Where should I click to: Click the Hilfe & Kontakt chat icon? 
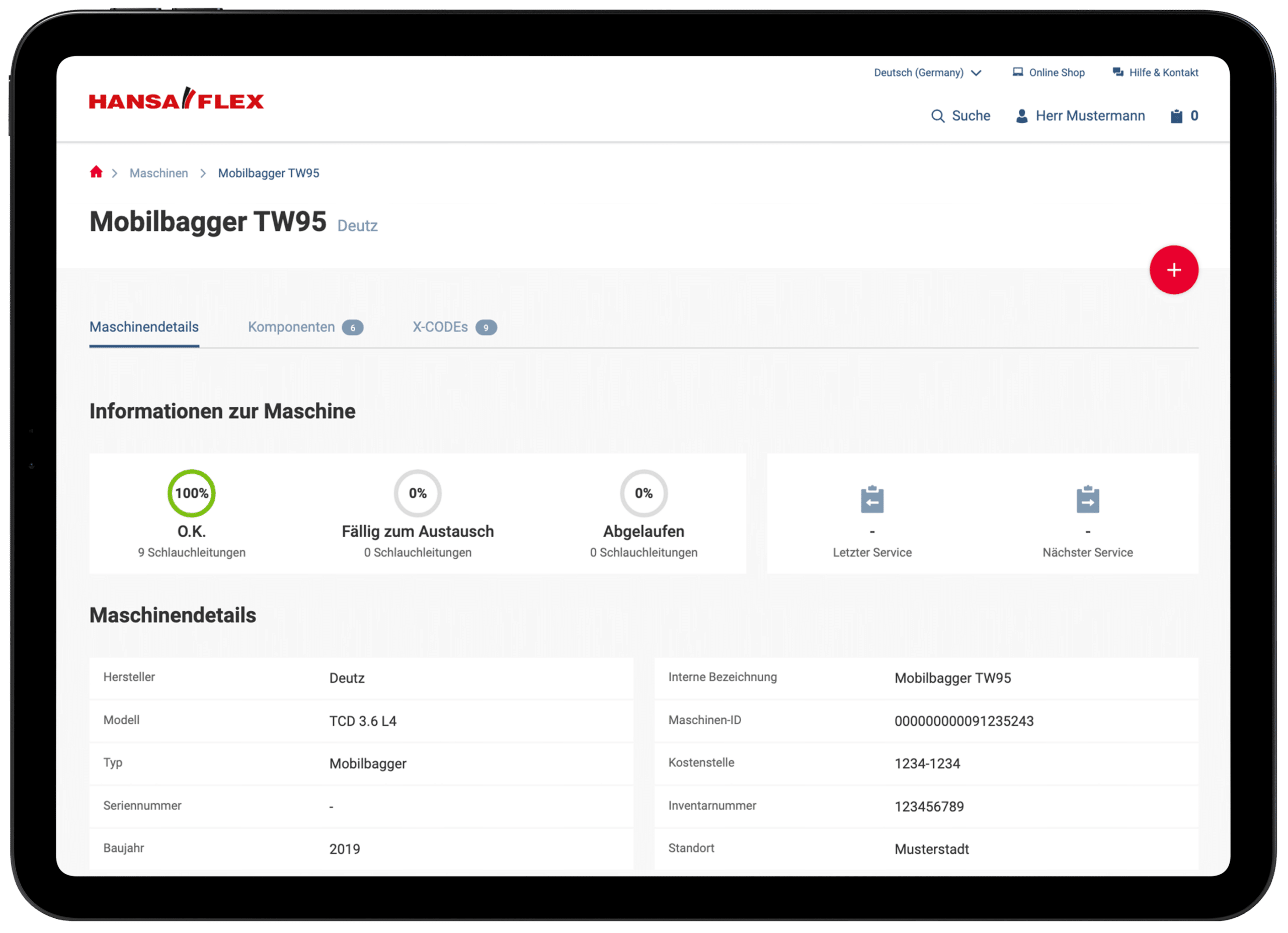(1117, 72)
